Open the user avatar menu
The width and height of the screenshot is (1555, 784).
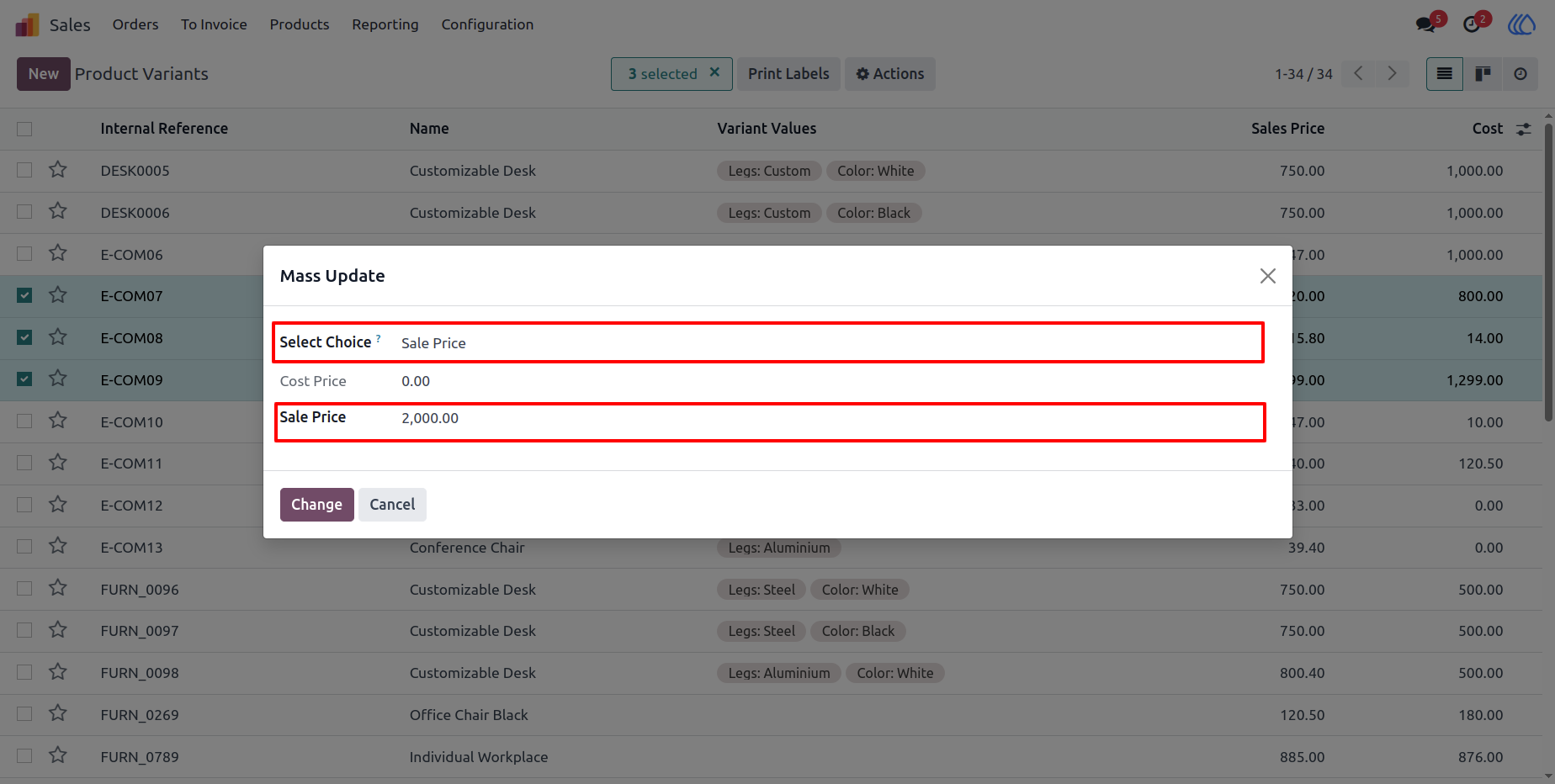click(x=1521, y=24)
